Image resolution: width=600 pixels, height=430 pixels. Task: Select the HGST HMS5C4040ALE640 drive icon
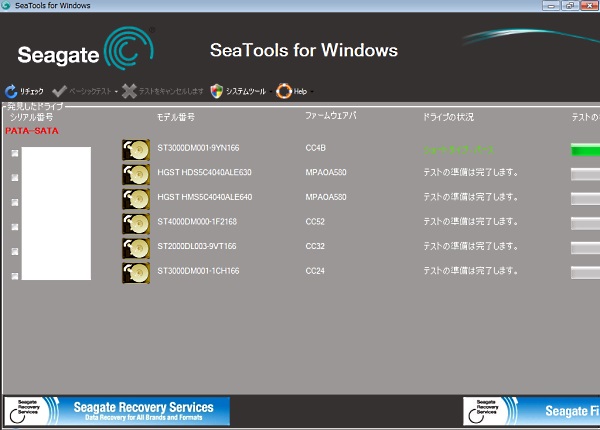135,198
